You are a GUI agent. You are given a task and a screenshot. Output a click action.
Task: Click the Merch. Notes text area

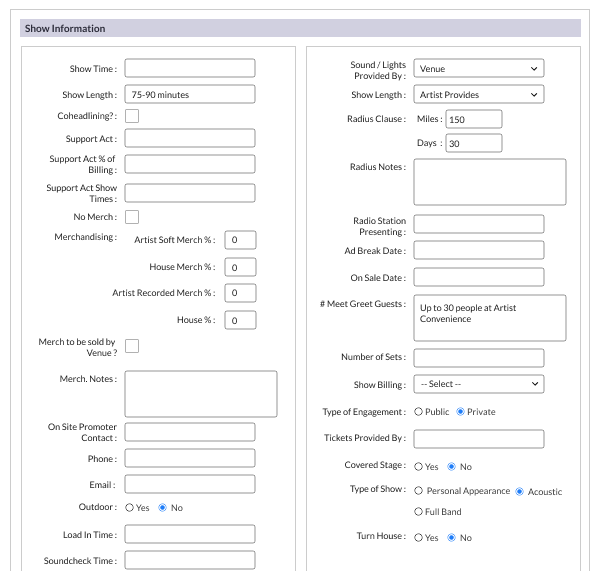pos(200,393)
